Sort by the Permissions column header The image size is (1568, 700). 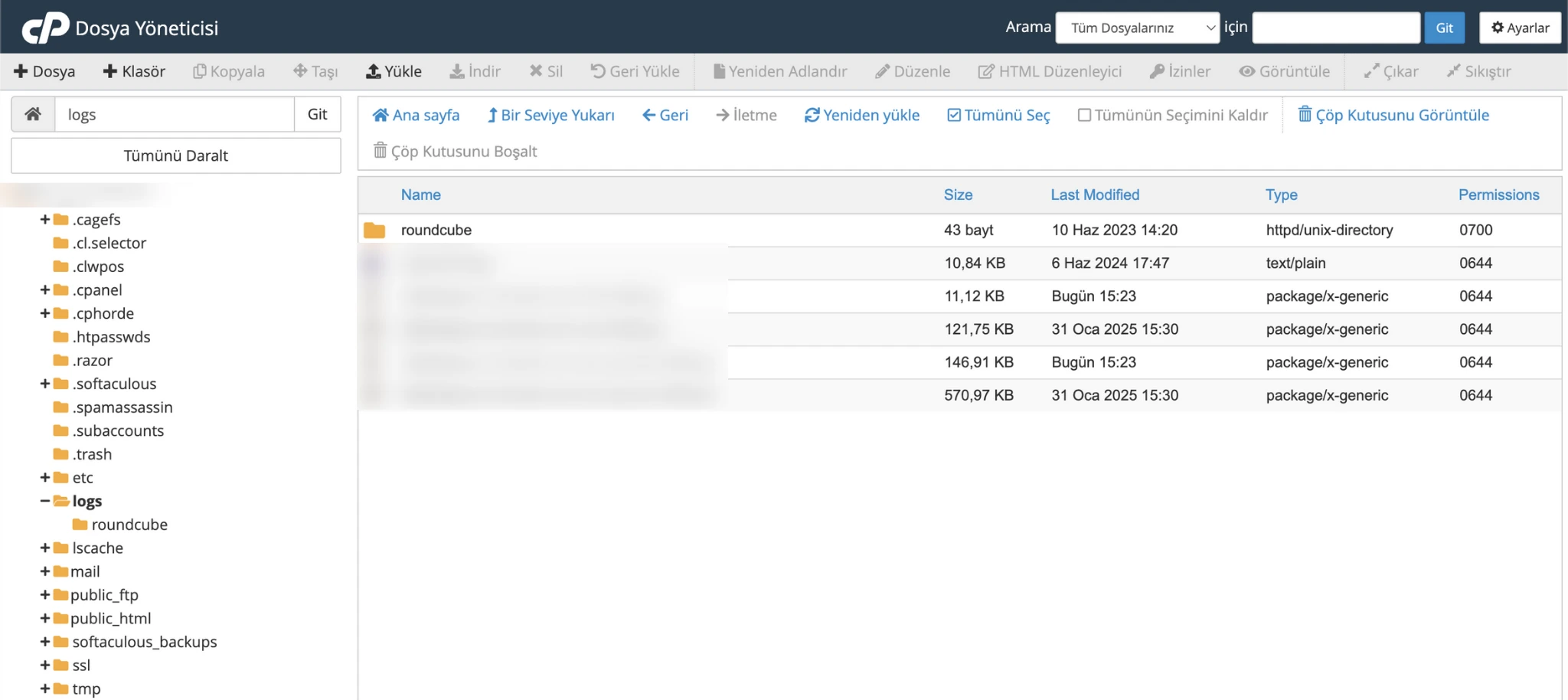pos(1498,195)
